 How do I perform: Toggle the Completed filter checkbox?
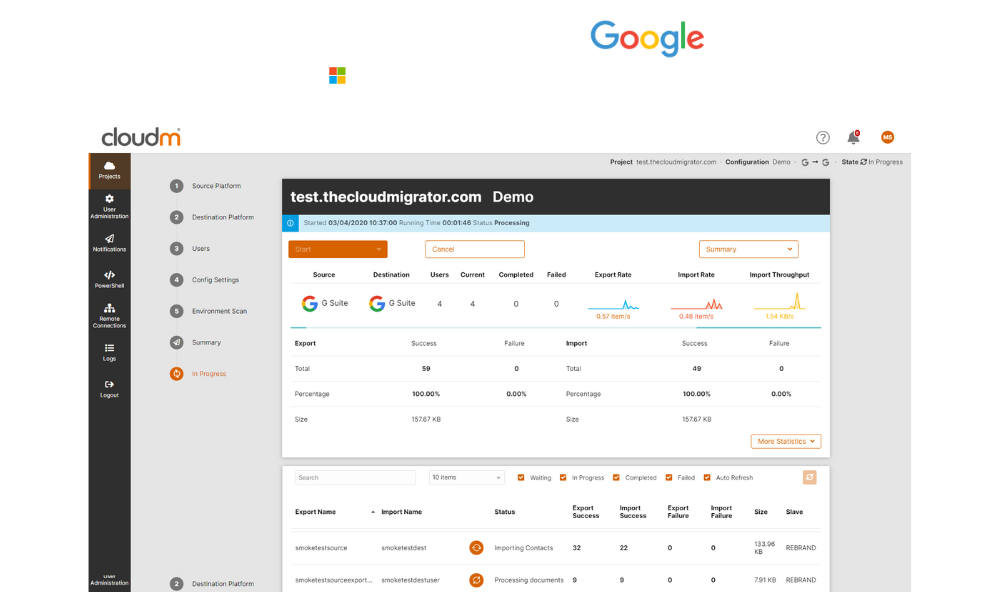click(616, 478)
